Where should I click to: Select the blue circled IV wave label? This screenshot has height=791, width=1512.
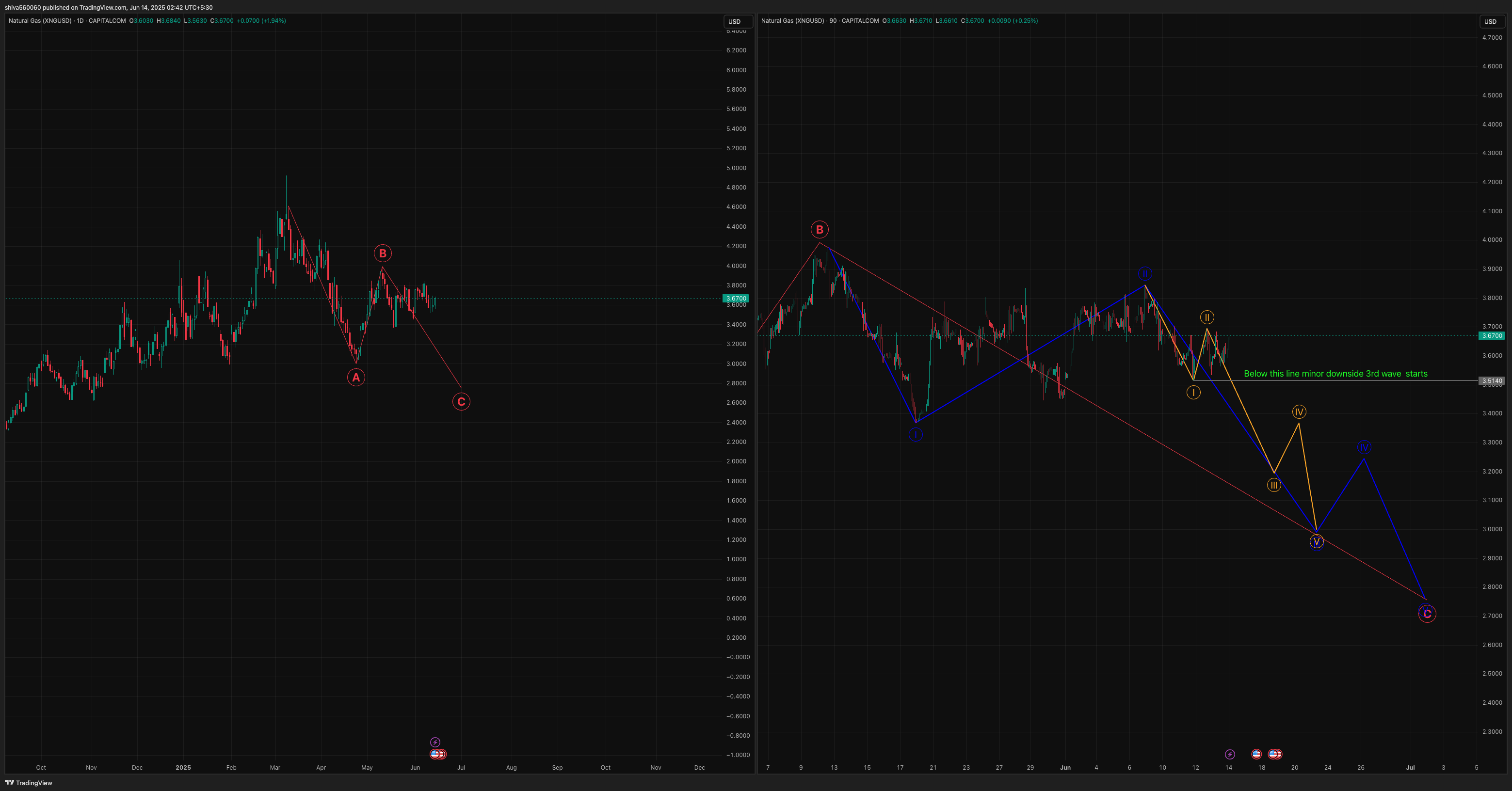(x=1364, y=447)
